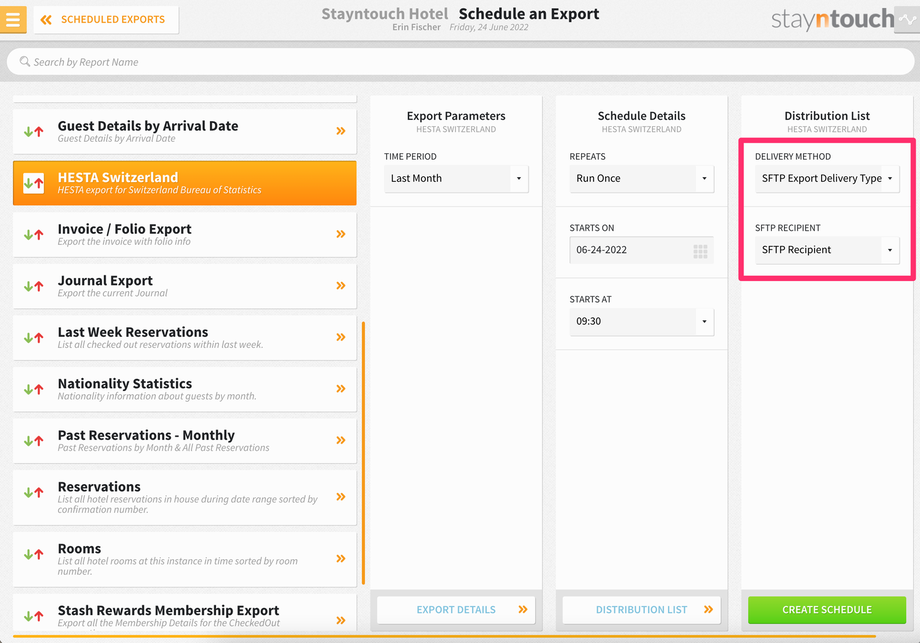Click the arrows icon on Guest Details row
Screen dimensions: 920x643
tap(33, 131)
